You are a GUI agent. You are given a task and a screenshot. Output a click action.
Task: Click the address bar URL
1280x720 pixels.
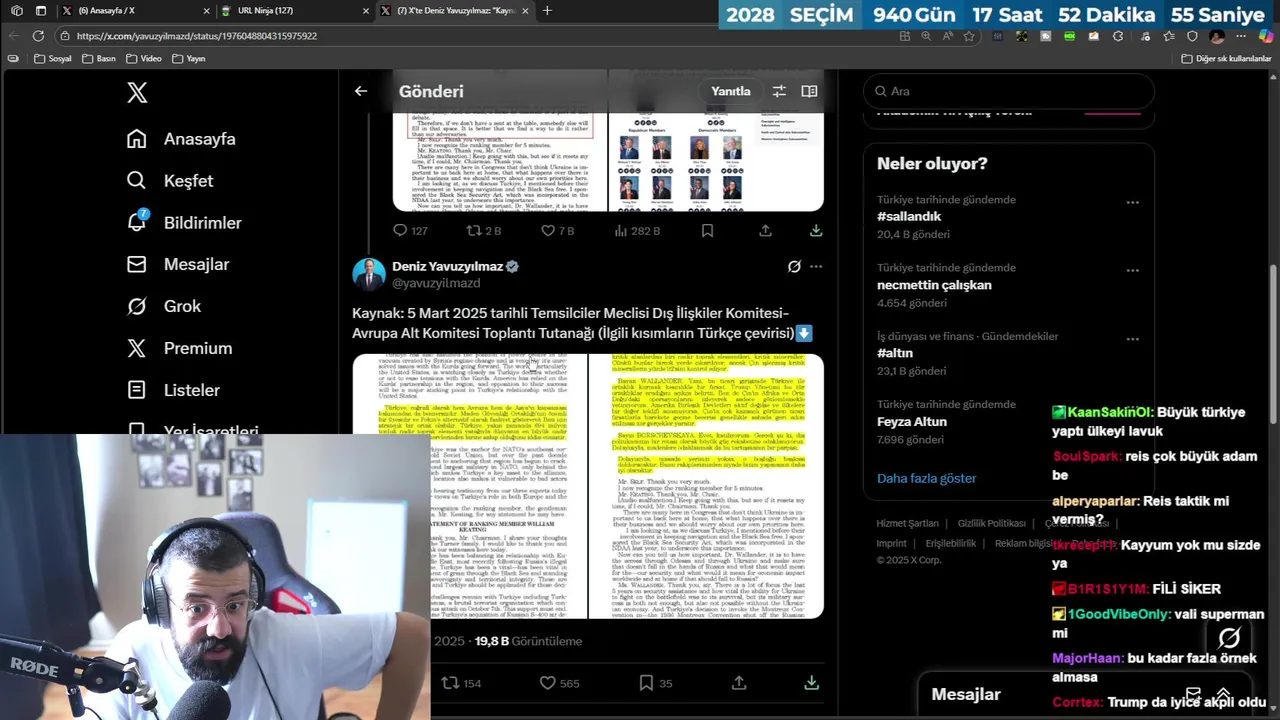(x=197, y=36)
